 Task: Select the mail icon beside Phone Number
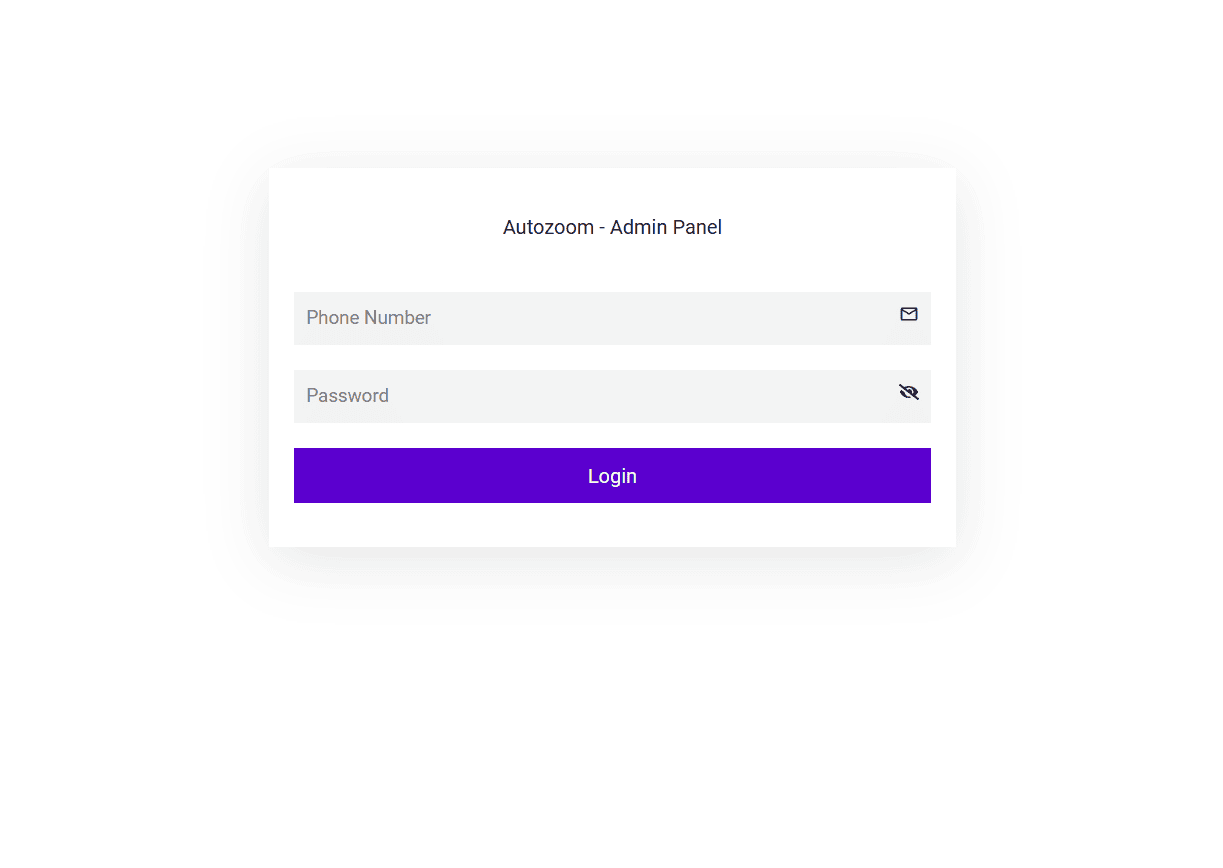tap(908, 315)
